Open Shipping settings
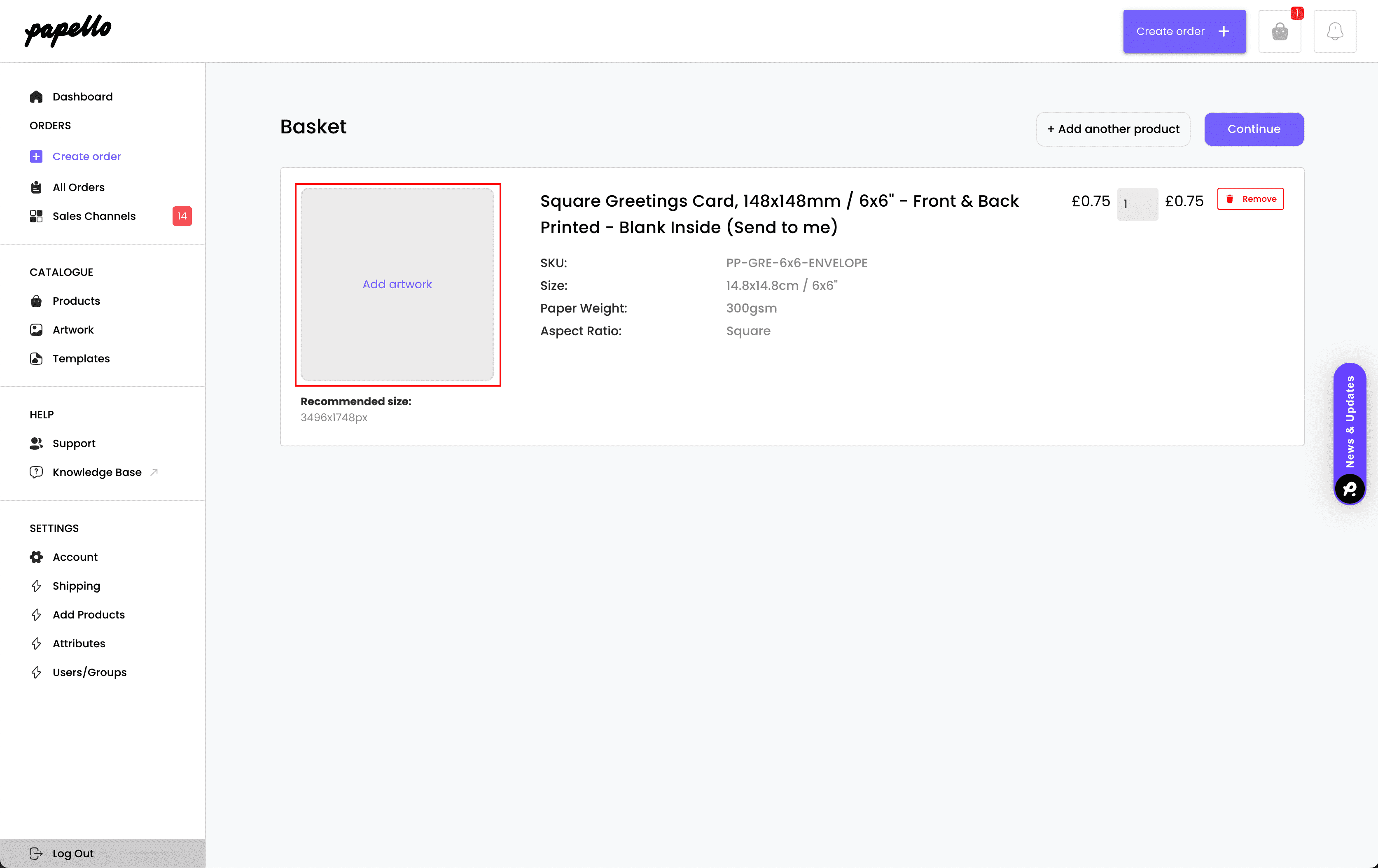 pyautogui.click(x=76, y=586)
